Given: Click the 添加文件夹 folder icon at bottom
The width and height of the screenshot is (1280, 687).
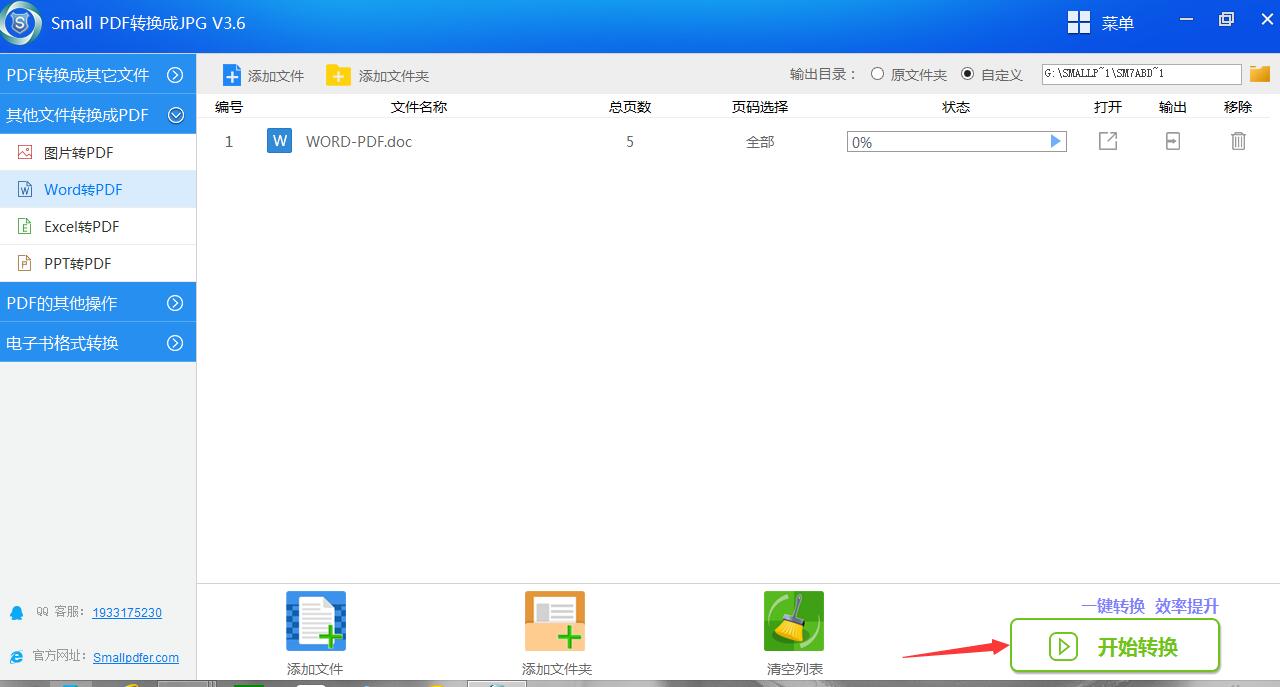Looking at the screenshot, I should click(x=555, y=621).
